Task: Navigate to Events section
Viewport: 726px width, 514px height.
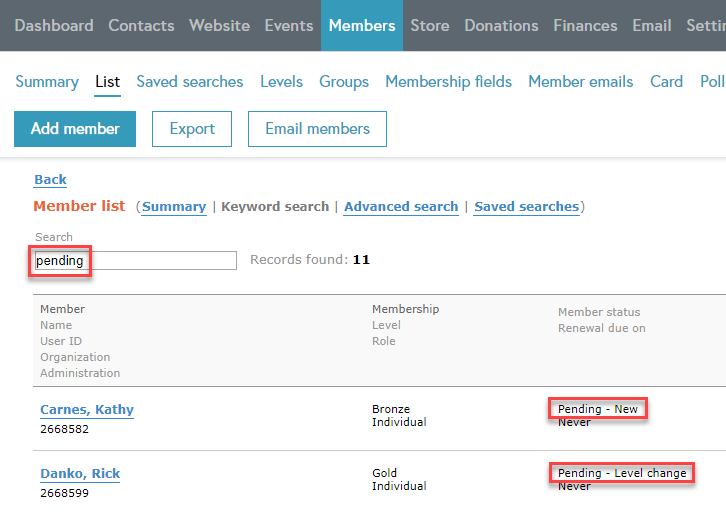Action: [x=289, y=25]
